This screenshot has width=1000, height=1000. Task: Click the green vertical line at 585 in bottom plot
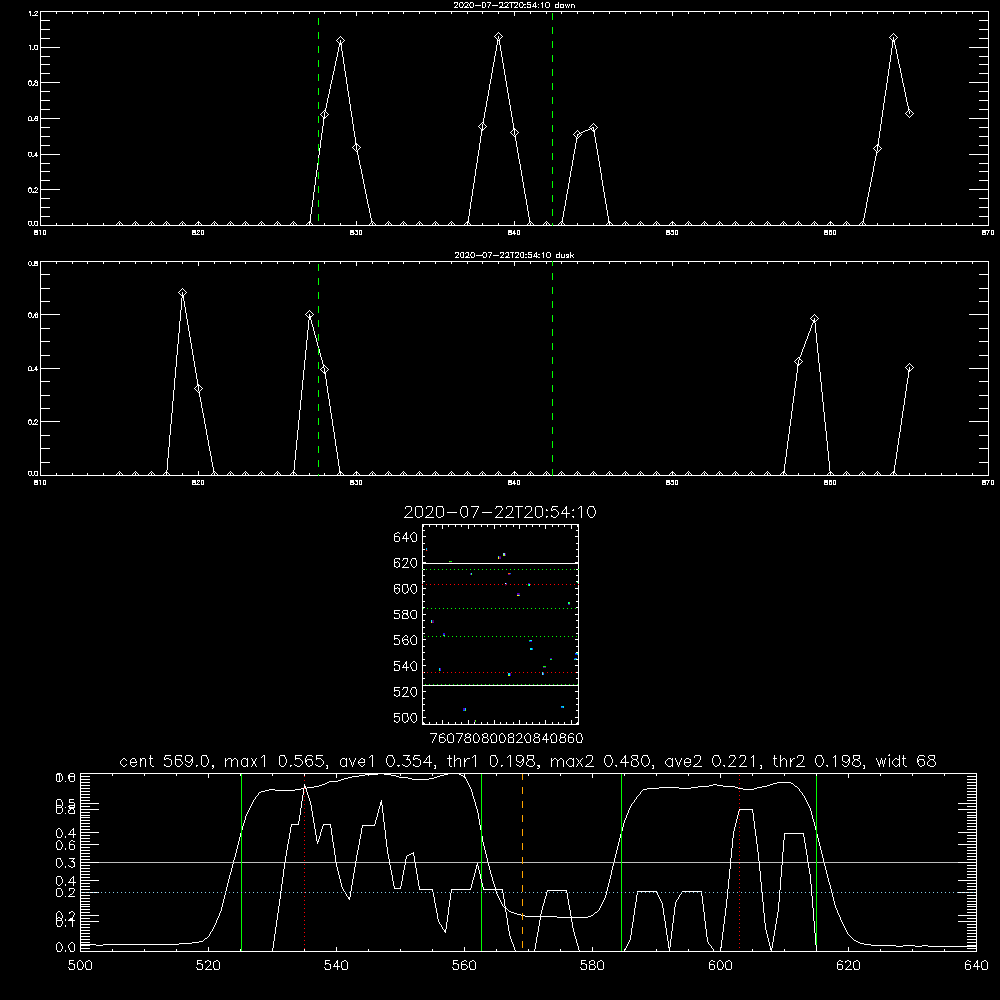tap(622, 861)
